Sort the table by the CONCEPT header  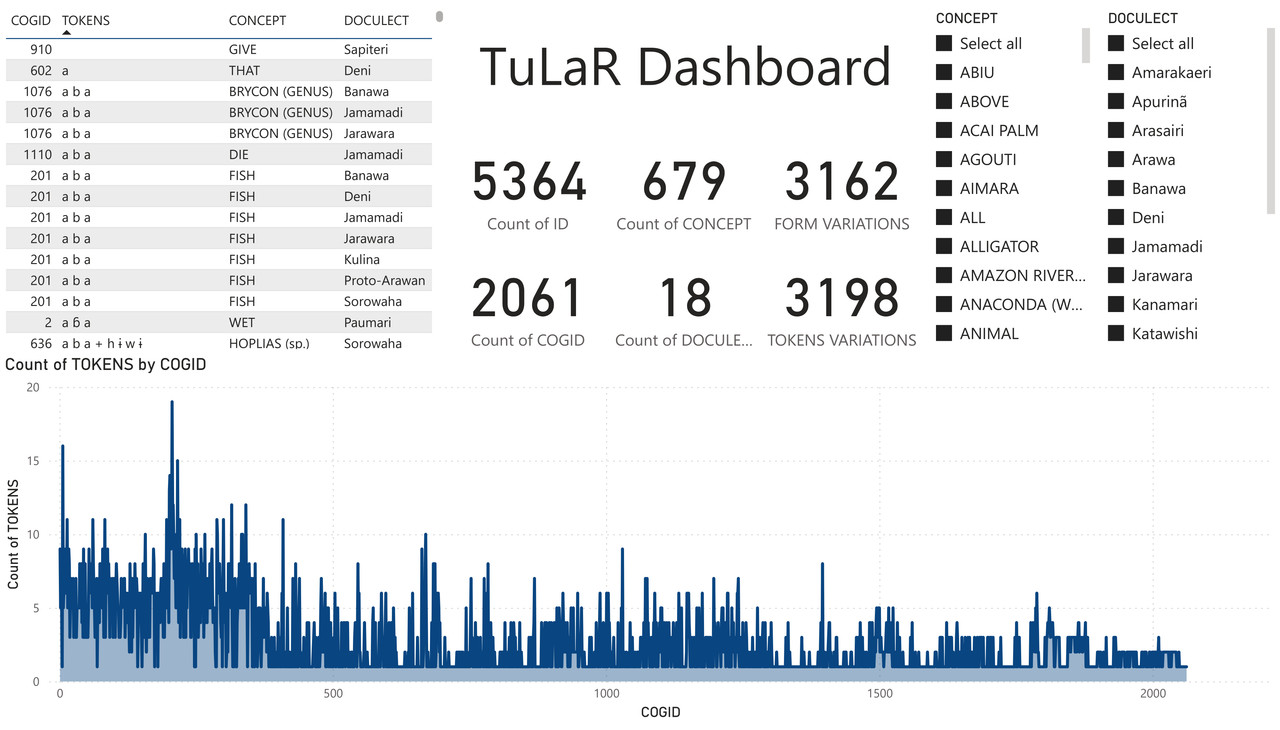(x=257, y=20)
